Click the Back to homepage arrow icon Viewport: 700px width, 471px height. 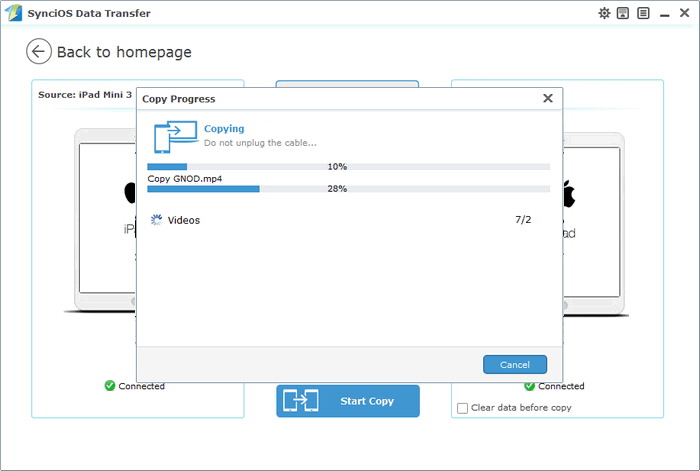coord(39,51)
